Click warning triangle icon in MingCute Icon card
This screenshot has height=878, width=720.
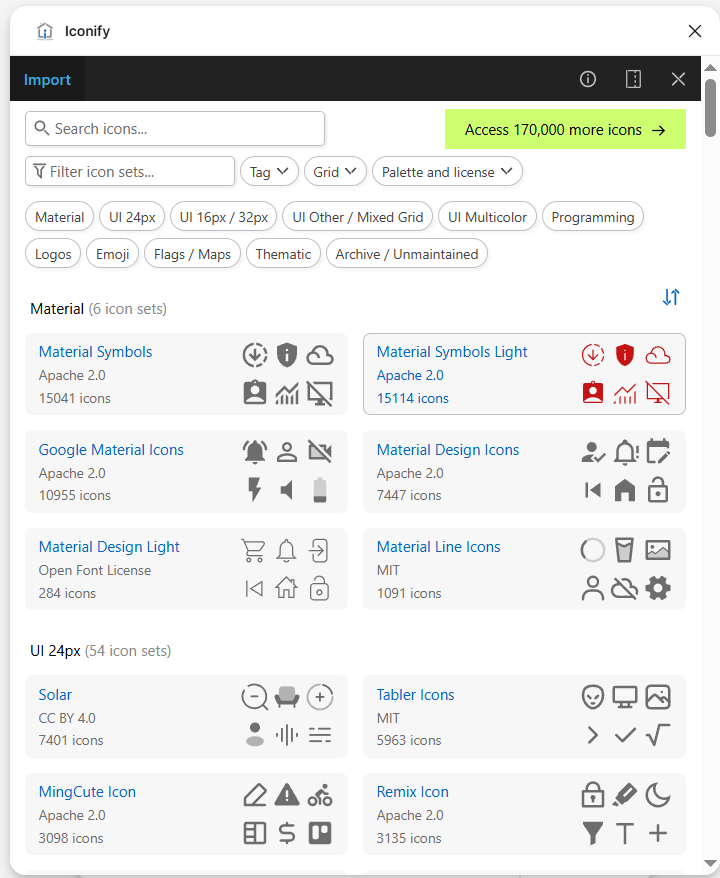pyautogui.click(x=287, y=795)
